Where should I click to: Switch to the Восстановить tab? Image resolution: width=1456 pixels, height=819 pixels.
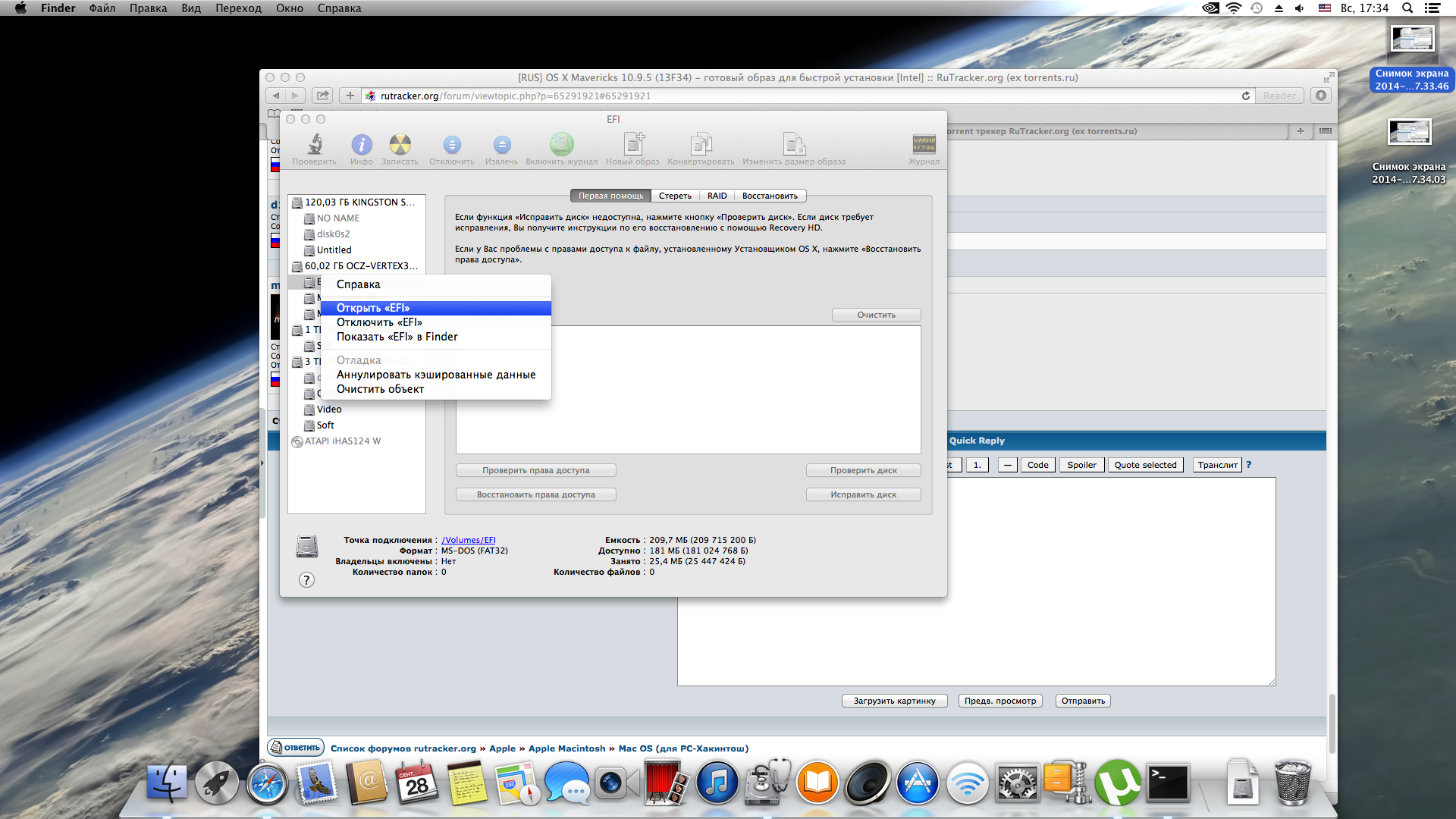tap(770, 196)
